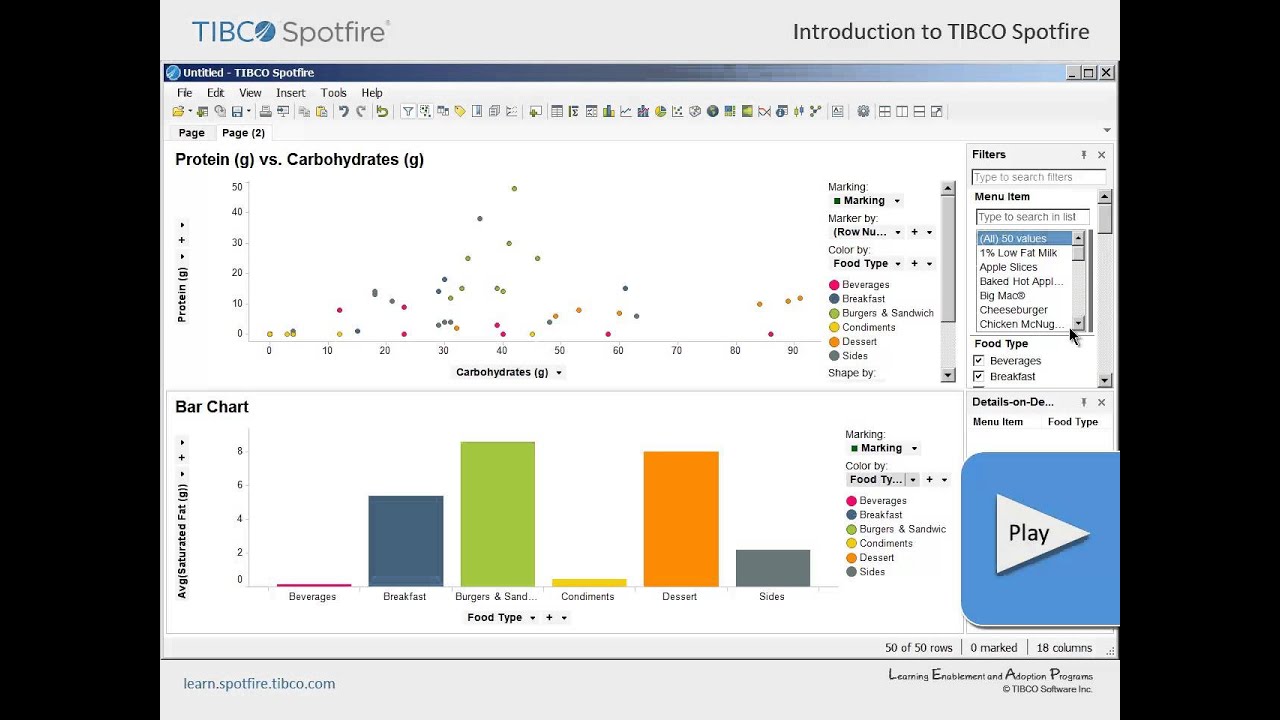Insert a Combination Chart visualization
Image resolution: width=1280 pixels, height=720 pixels.
(x=643, y=111)
